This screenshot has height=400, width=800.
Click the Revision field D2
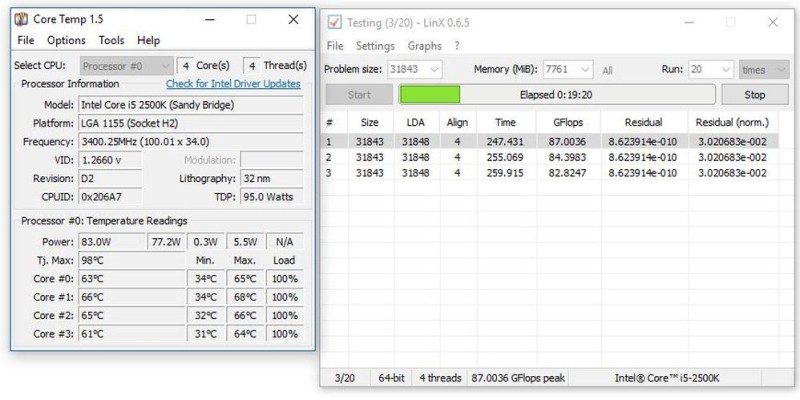pos(110,179)
